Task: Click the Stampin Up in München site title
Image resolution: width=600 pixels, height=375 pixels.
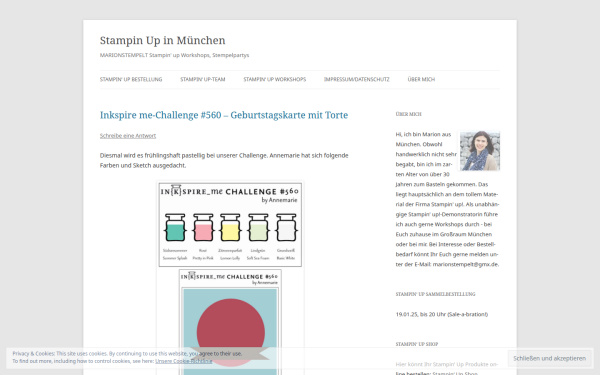Action: click(x=163, y=40)
